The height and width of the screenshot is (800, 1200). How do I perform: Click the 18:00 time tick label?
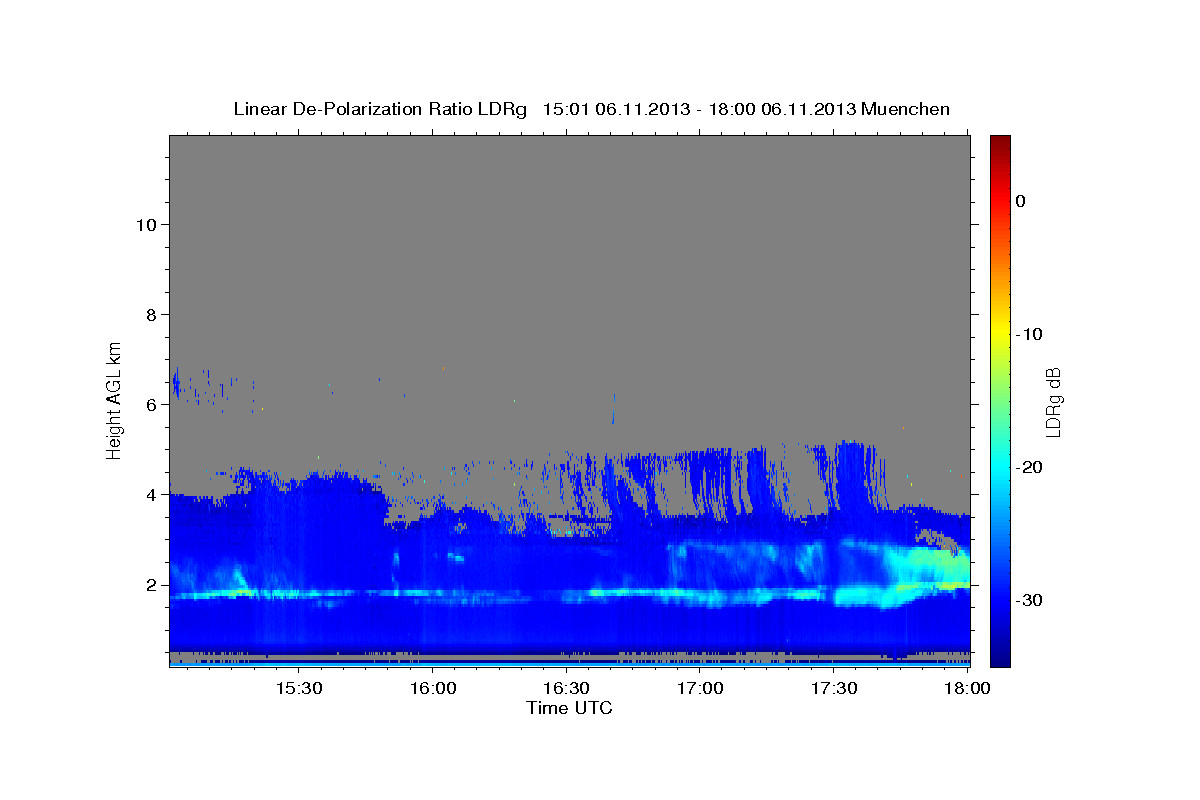pyautogui.click(x=968, y=689)
